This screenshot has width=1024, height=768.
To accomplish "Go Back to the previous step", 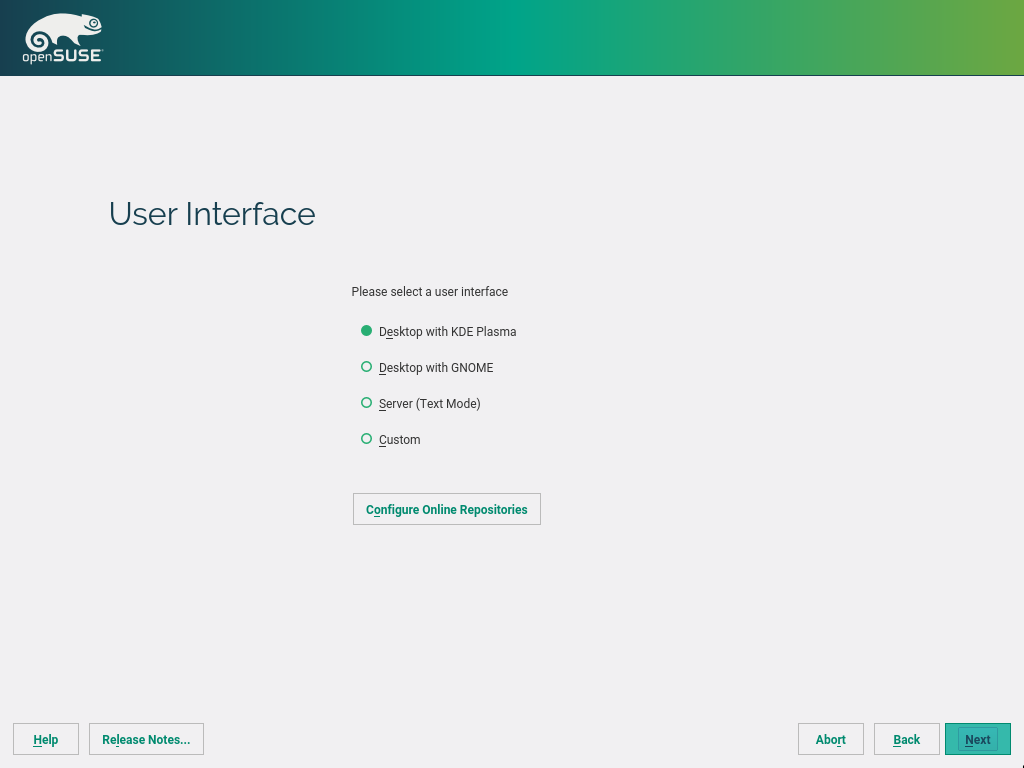I will click(x=906, y=739).
